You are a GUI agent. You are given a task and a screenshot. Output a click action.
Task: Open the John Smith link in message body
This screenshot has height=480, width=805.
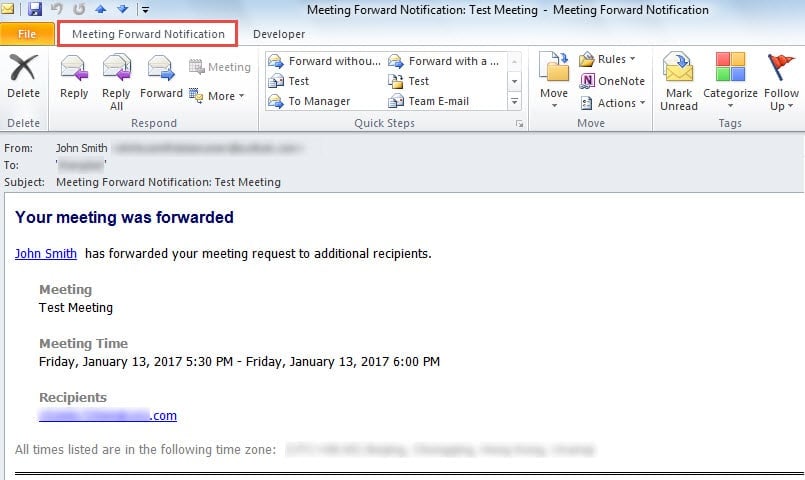46,254
